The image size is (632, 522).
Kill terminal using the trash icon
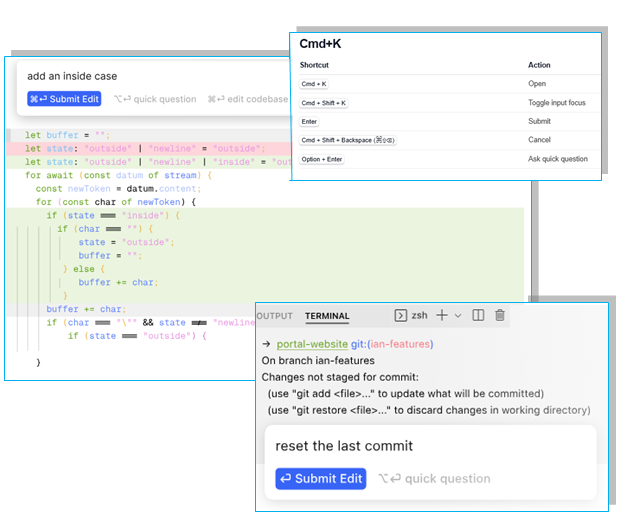[x=500, y=315]
